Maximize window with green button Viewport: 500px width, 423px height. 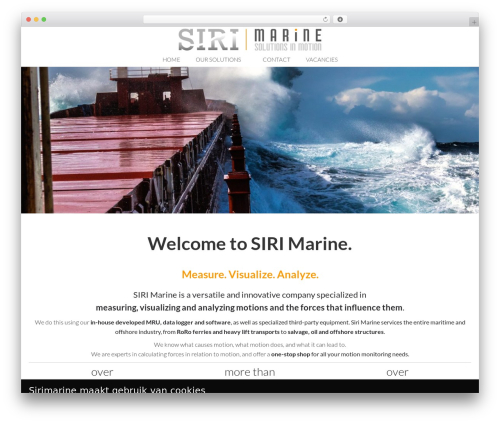coord(44,19)
